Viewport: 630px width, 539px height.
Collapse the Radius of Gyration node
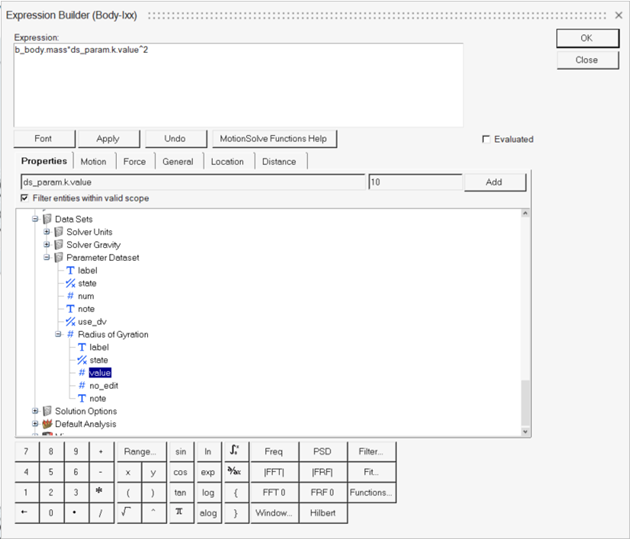pos(58,334)
